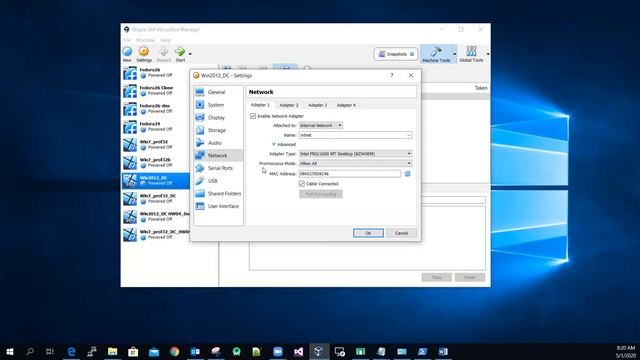Open the Machine menu in VirtualBox Manager
Image resolution: width=640 pixels, height=360 pixels.
(x=145, y=40)
